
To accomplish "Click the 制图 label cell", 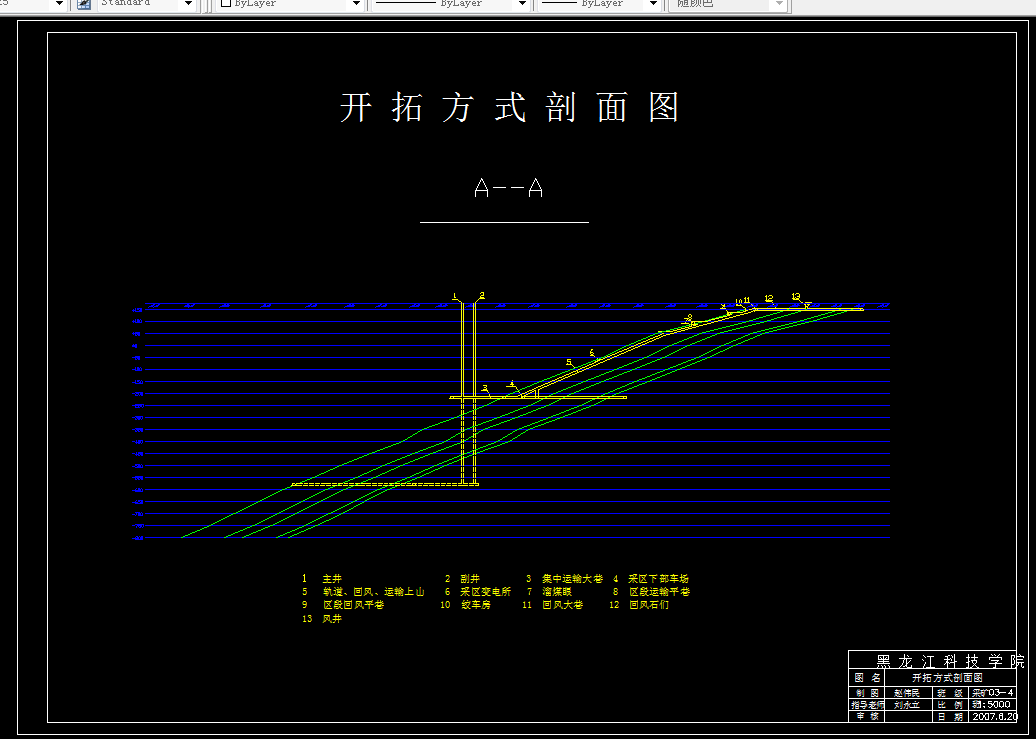I will pos(866,693).
